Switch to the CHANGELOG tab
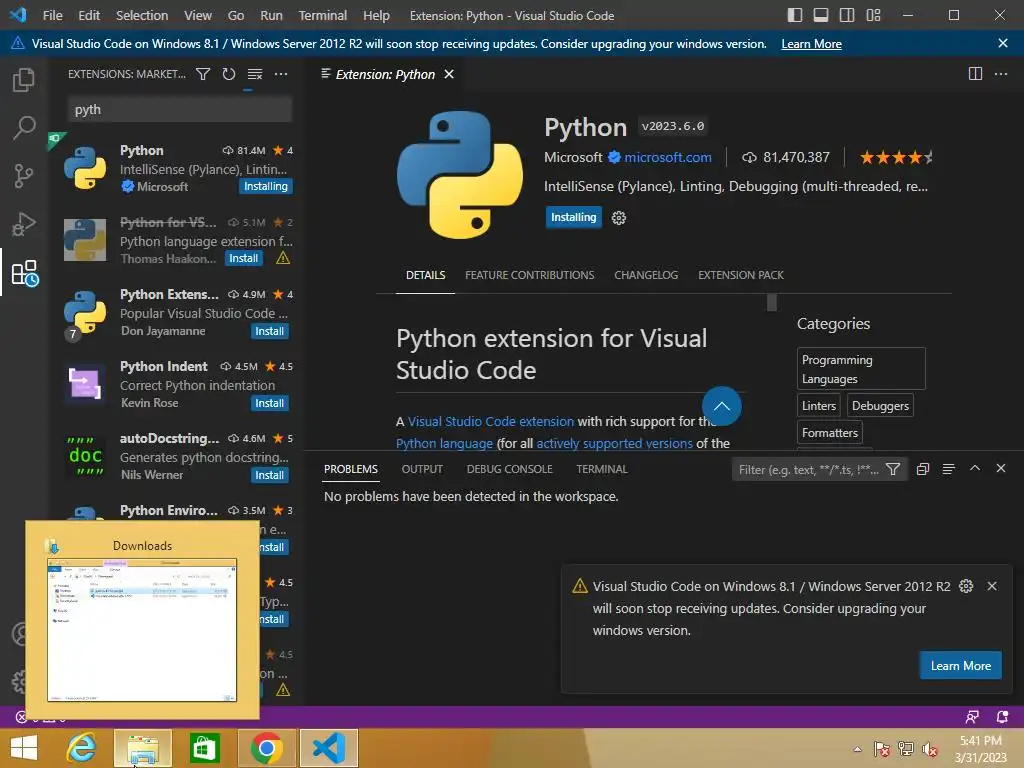The height and width of the screenshot is (768, 1024). 646,275
